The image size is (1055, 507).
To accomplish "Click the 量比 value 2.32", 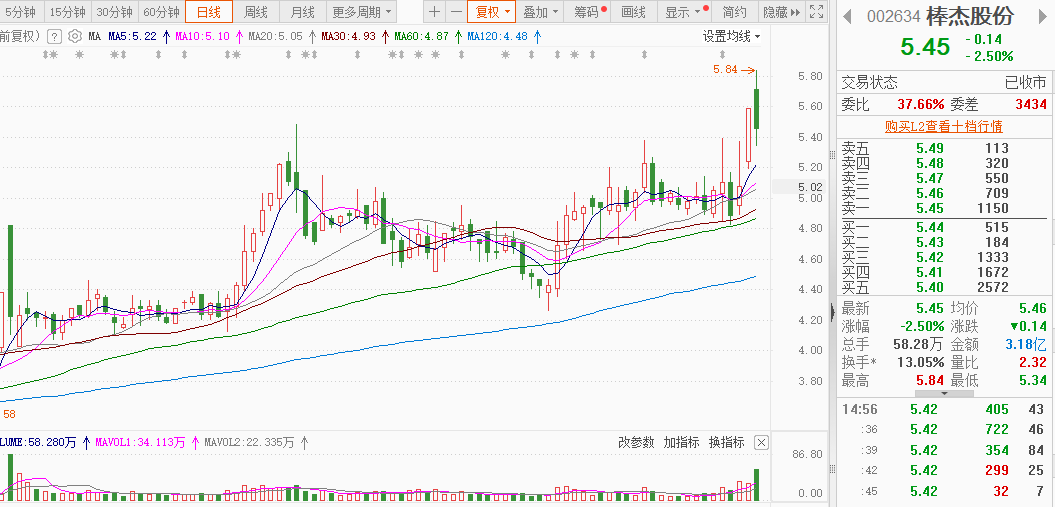I will pyautogui.click(x=1033, y=362).
